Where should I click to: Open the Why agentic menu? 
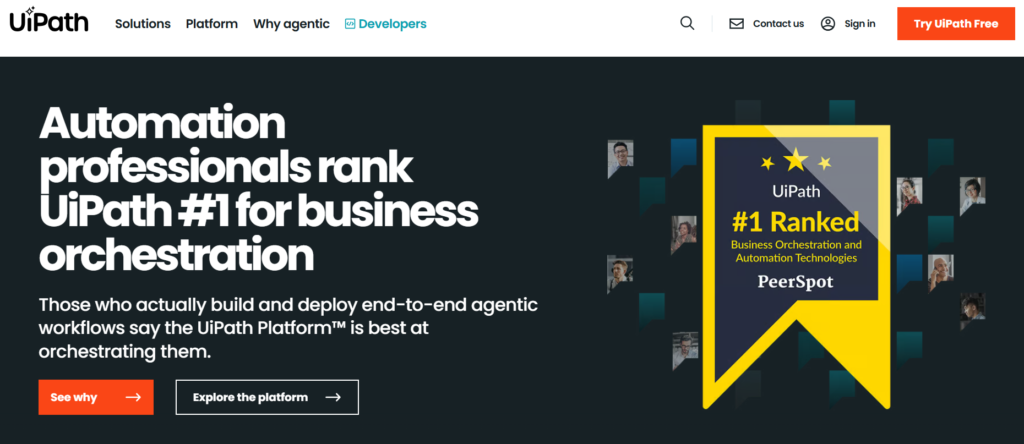coord(291,24)
